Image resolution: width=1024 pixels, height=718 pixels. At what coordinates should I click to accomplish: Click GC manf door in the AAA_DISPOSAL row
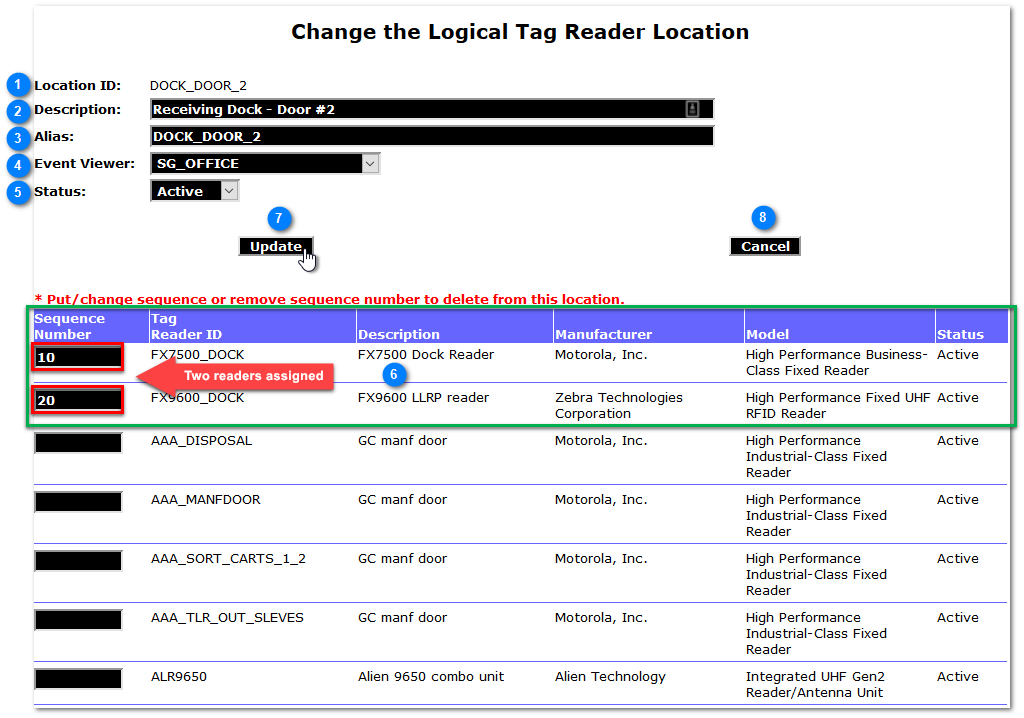point(402,440)
